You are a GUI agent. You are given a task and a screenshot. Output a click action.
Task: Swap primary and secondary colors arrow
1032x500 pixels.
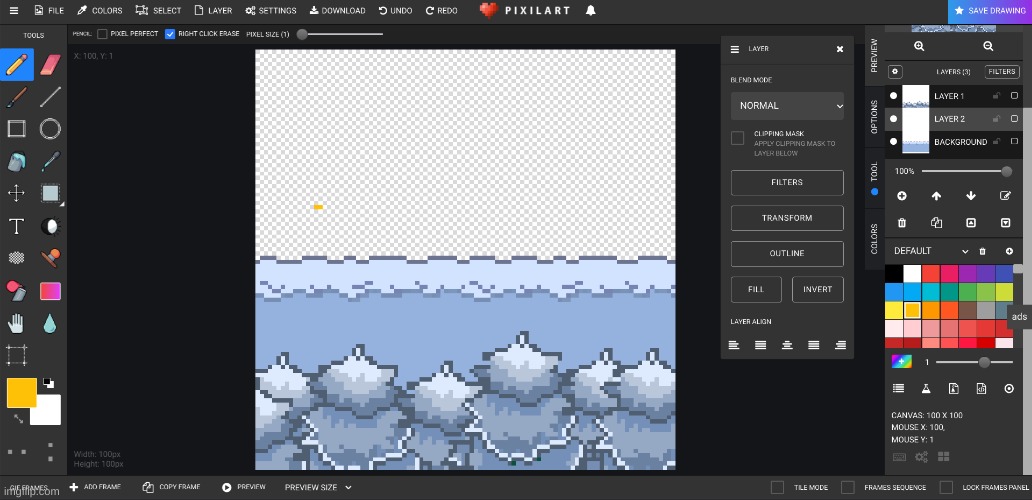[x=18, y=418]
